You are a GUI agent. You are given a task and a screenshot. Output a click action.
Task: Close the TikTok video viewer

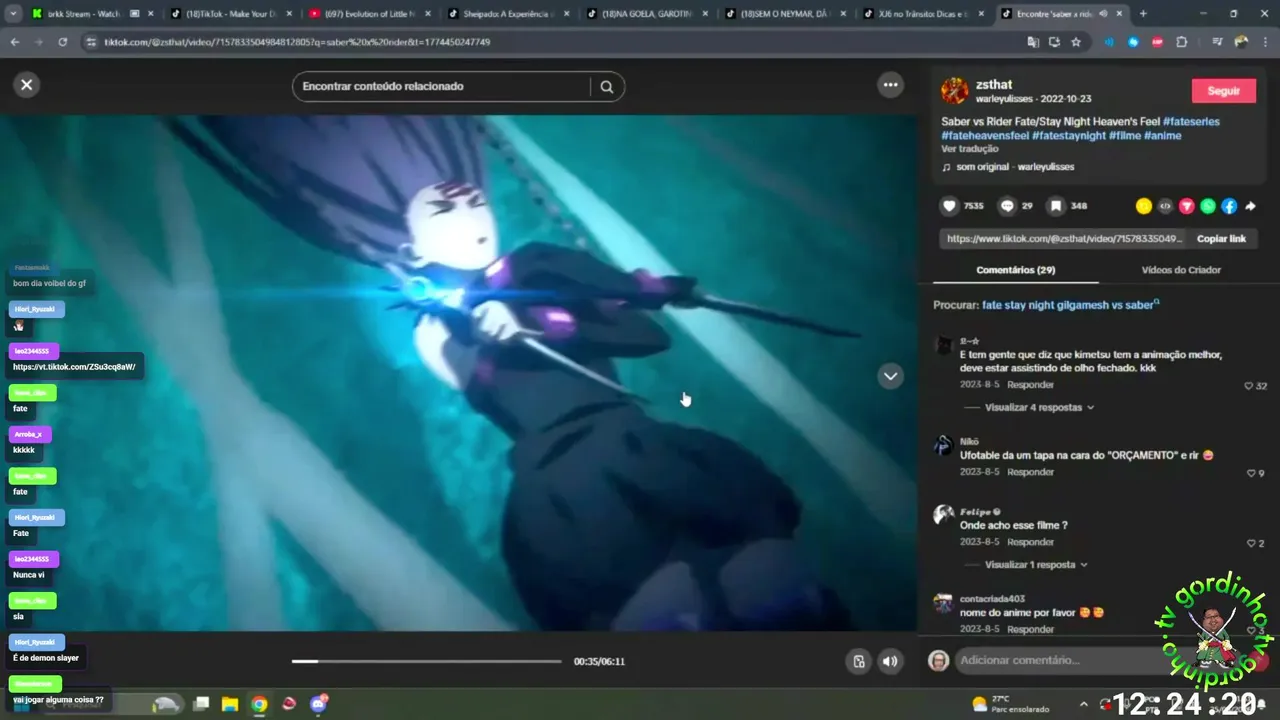pos(27,85)
